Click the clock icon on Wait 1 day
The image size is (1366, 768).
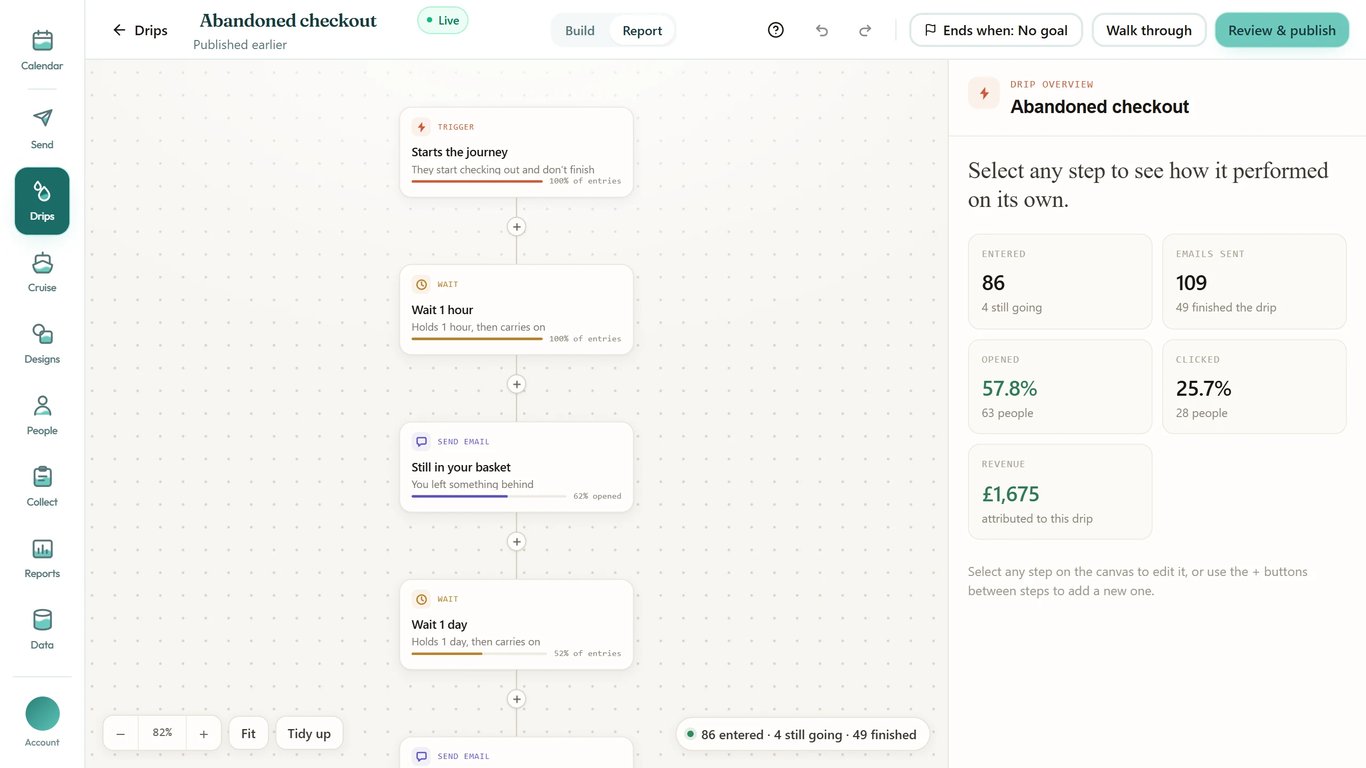coord(421,599)
